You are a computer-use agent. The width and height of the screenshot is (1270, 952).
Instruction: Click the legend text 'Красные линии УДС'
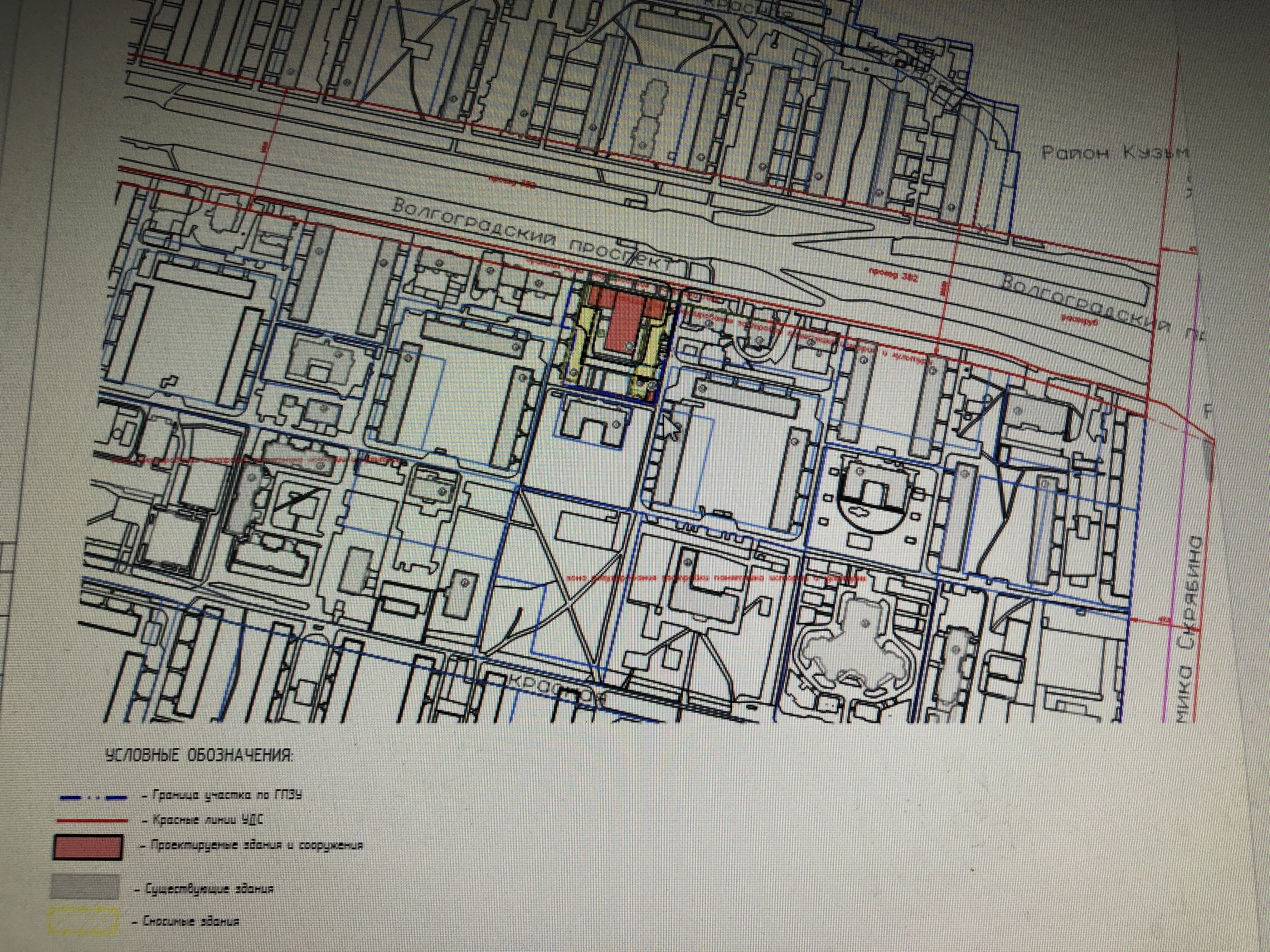(208, 819)
